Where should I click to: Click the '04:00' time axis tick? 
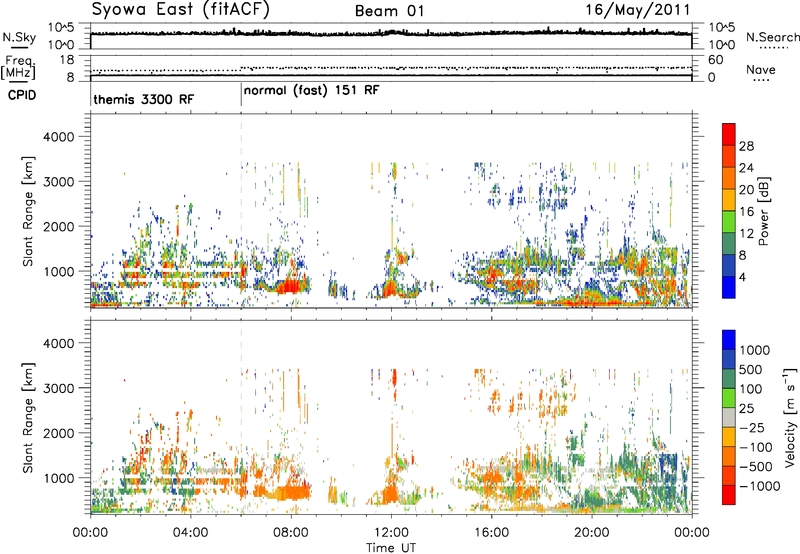191,533
